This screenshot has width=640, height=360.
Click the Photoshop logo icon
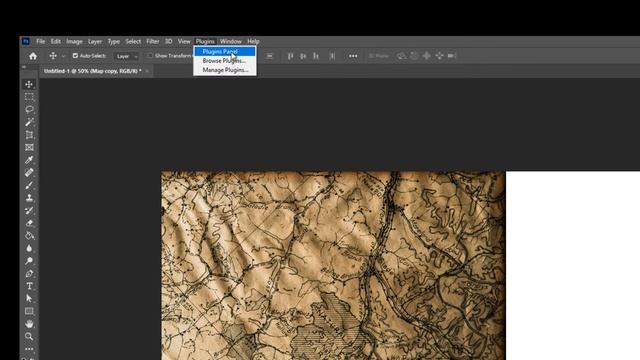(x=26, y=41)
